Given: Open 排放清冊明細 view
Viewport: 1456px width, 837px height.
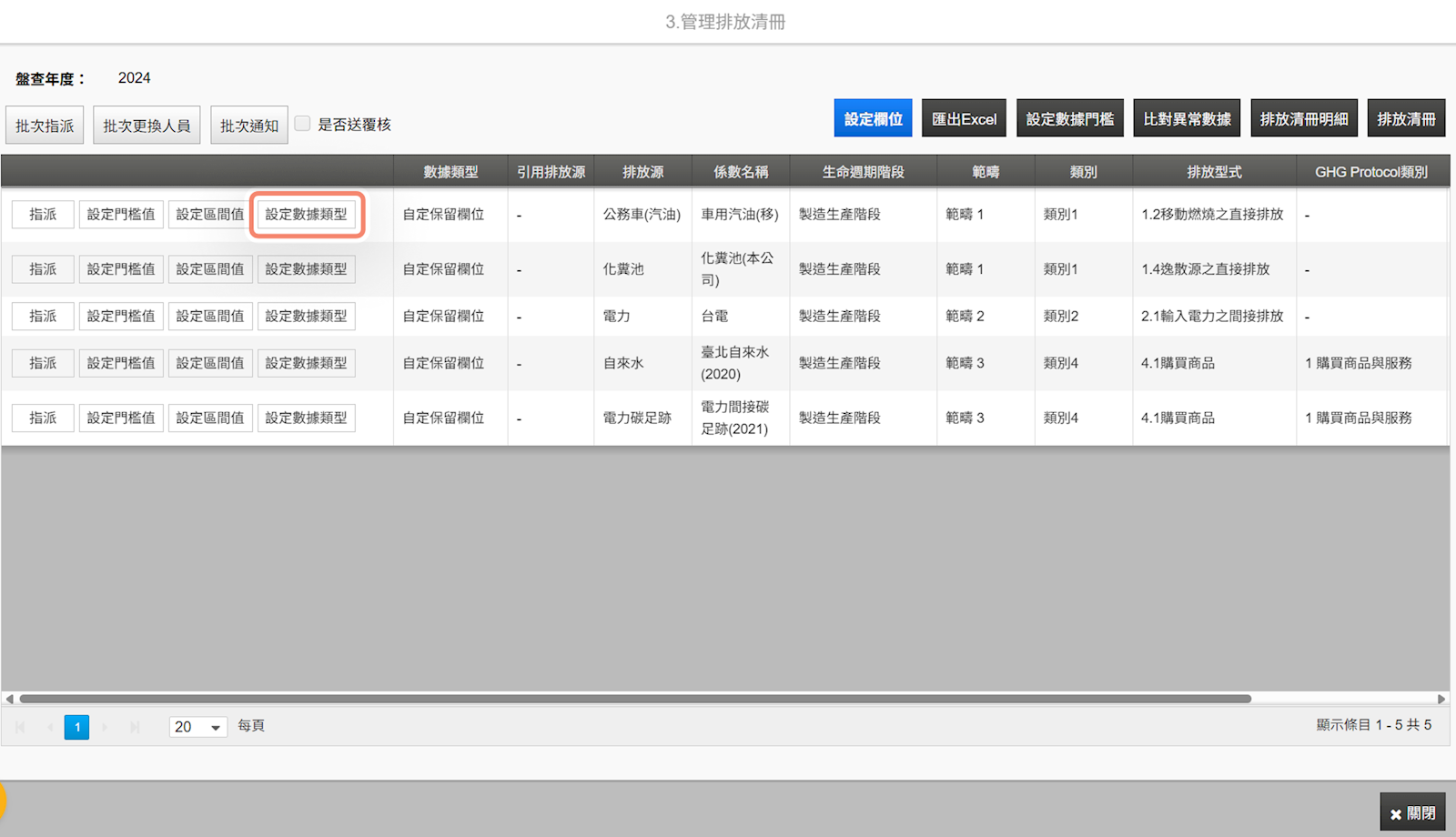Looking at the screenshot, I should pos(1304,118).
